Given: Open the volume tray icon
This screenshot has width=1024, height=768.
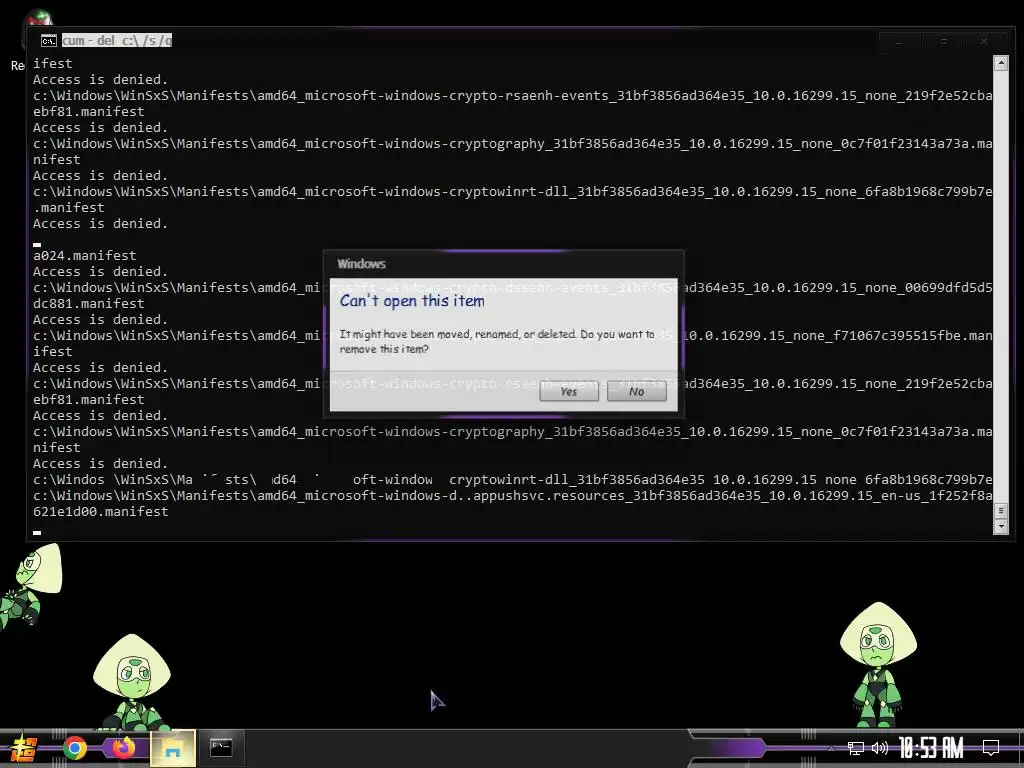Looking at the screenshot, I should point(880,748).
